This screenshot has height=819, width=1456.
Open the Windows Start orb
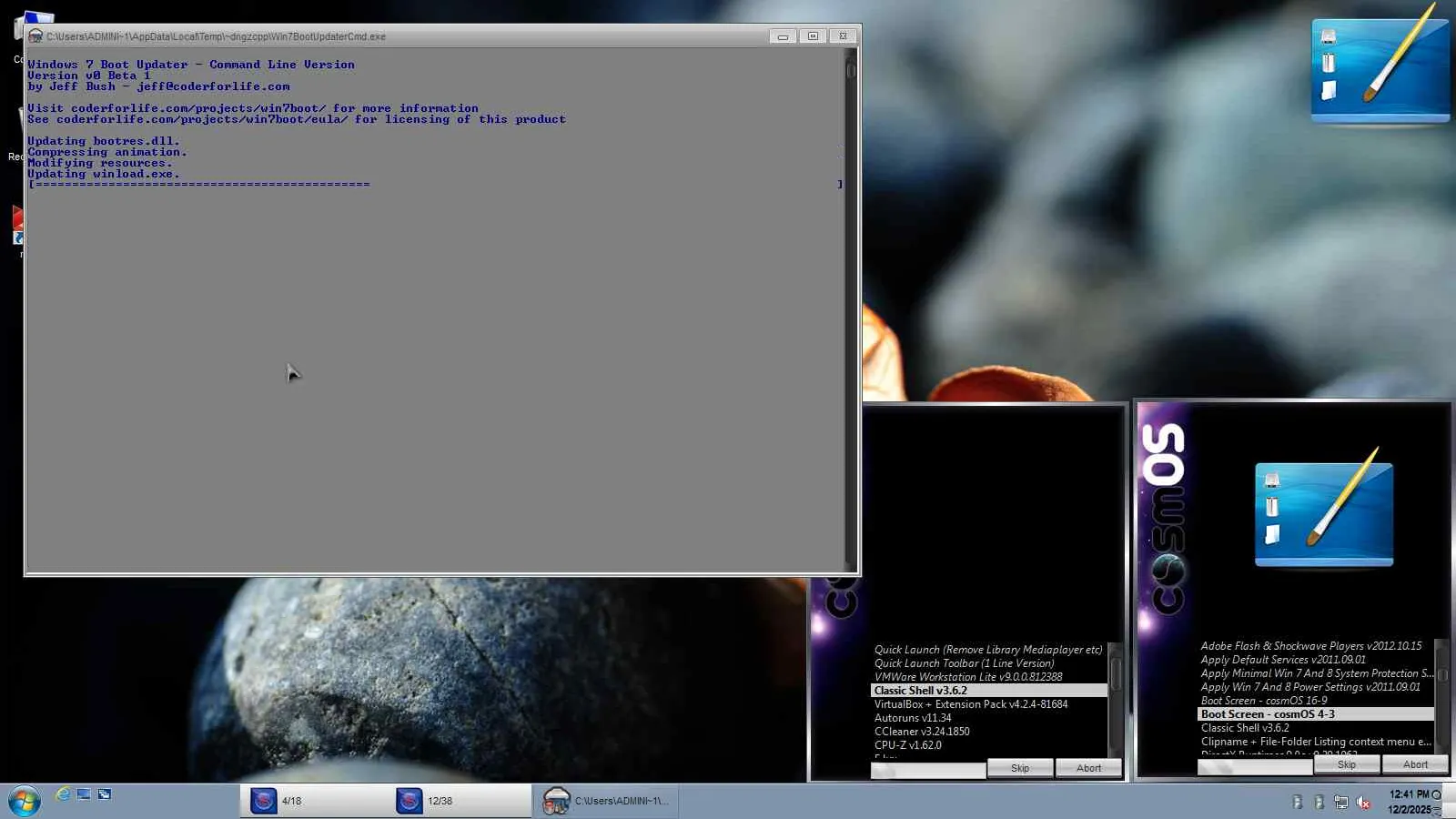point(25,802)
